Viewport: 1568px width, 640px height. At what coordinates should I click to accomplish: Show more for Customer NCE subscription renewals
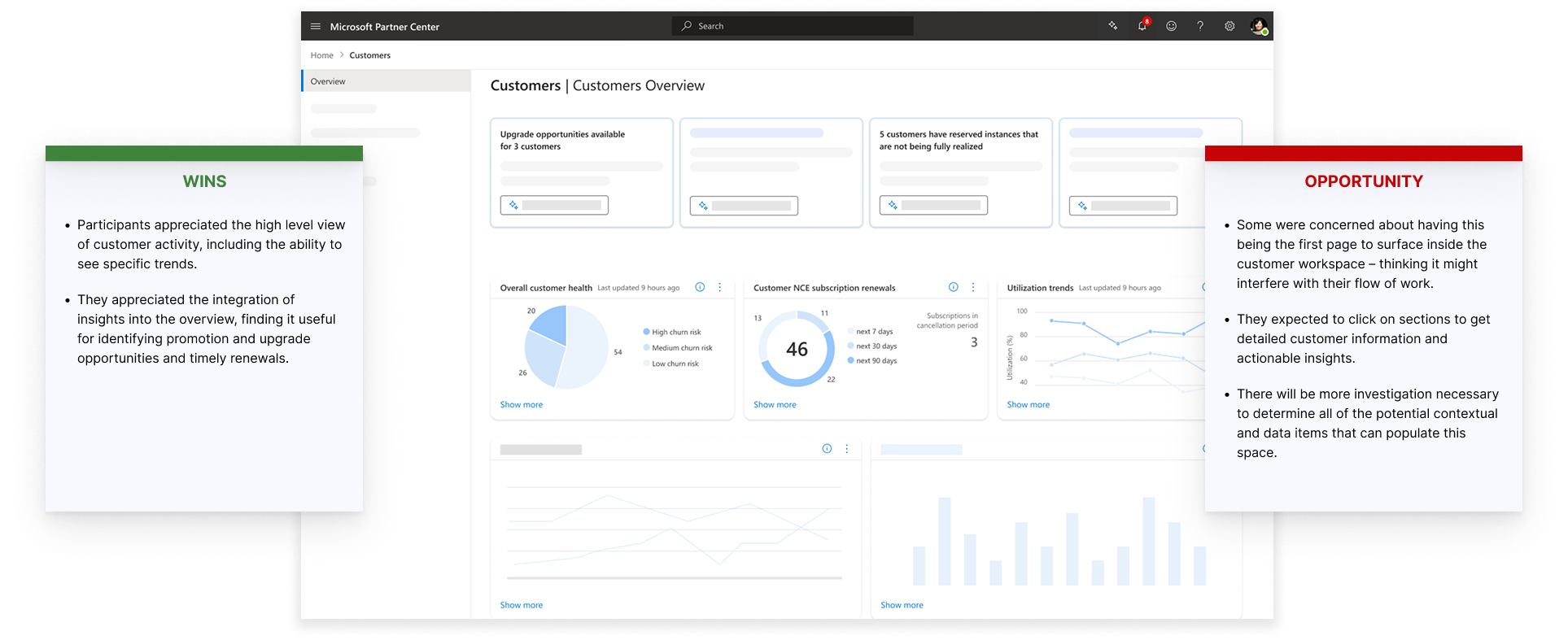pyautogui.click(x=775, y=405)
